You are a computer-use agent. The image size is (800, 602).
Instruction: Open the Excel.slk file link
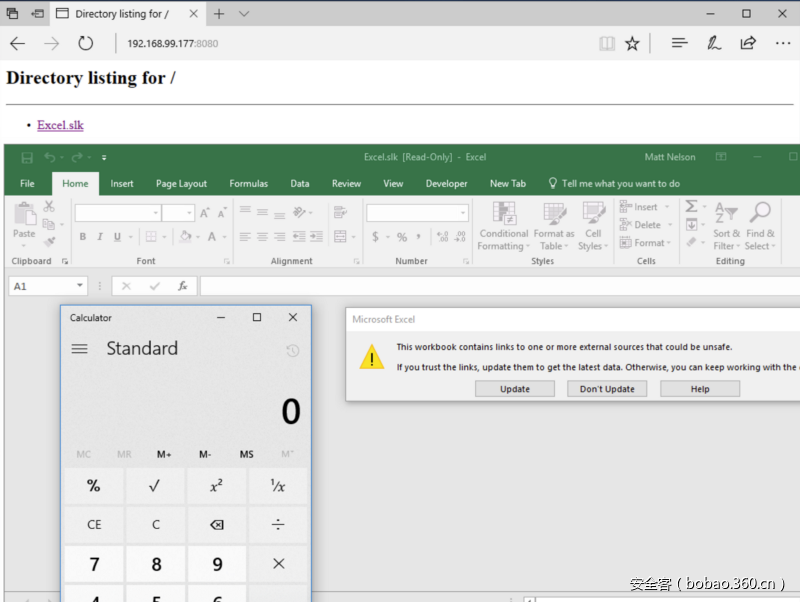point(60,125)
